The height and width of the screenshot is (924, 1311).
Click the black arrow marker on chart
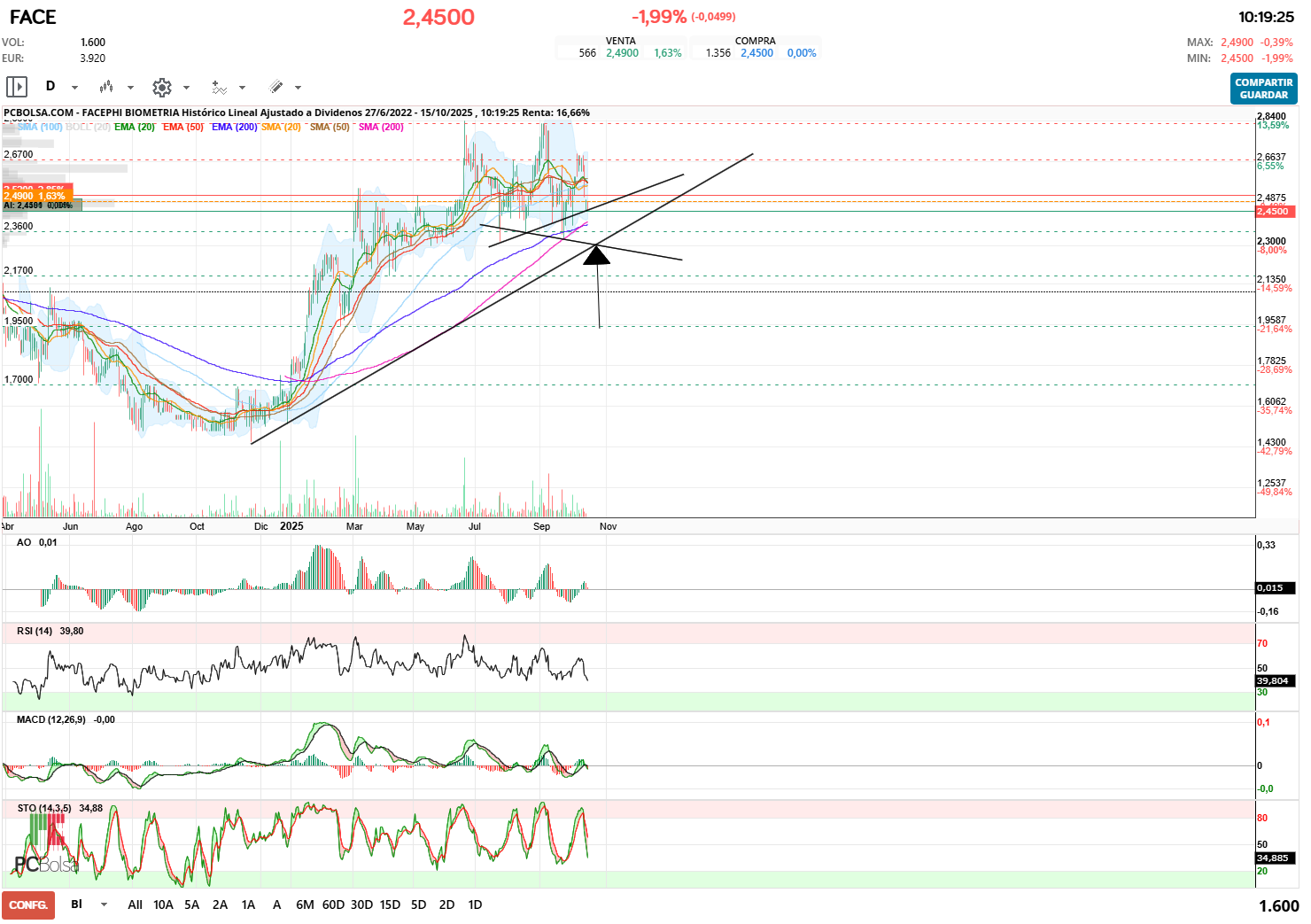pyautogui.click(x=597, y=256)
